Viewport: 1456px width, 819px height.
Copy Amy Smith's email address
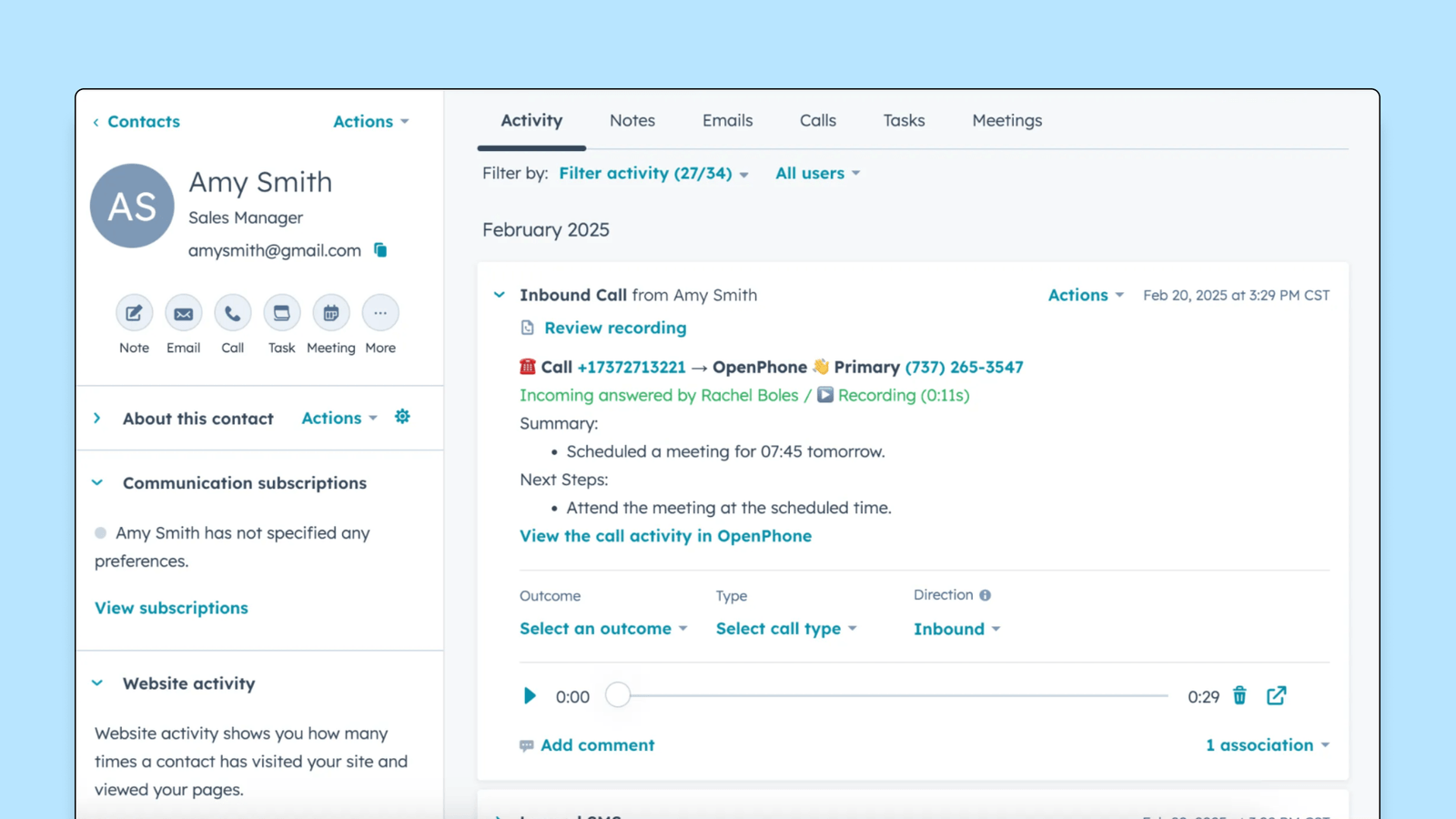(379, 250)
